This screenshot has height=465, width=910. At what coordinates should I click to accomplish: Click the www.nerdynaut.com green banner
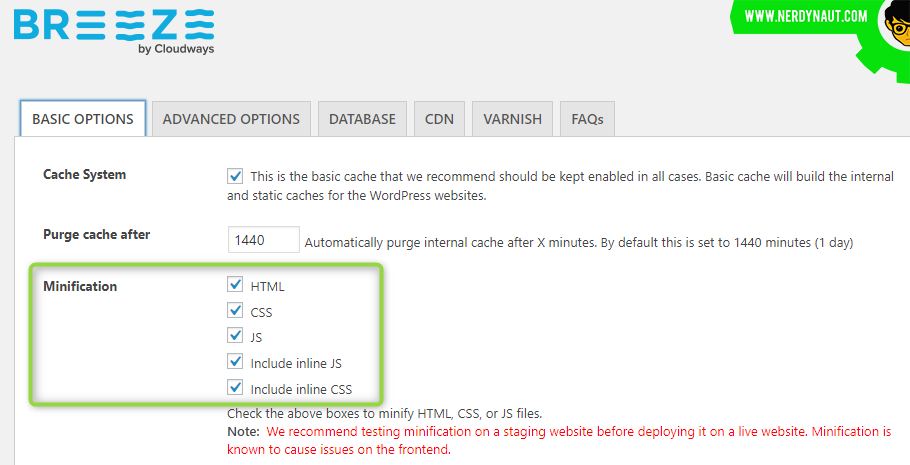(x=806, y=16)
